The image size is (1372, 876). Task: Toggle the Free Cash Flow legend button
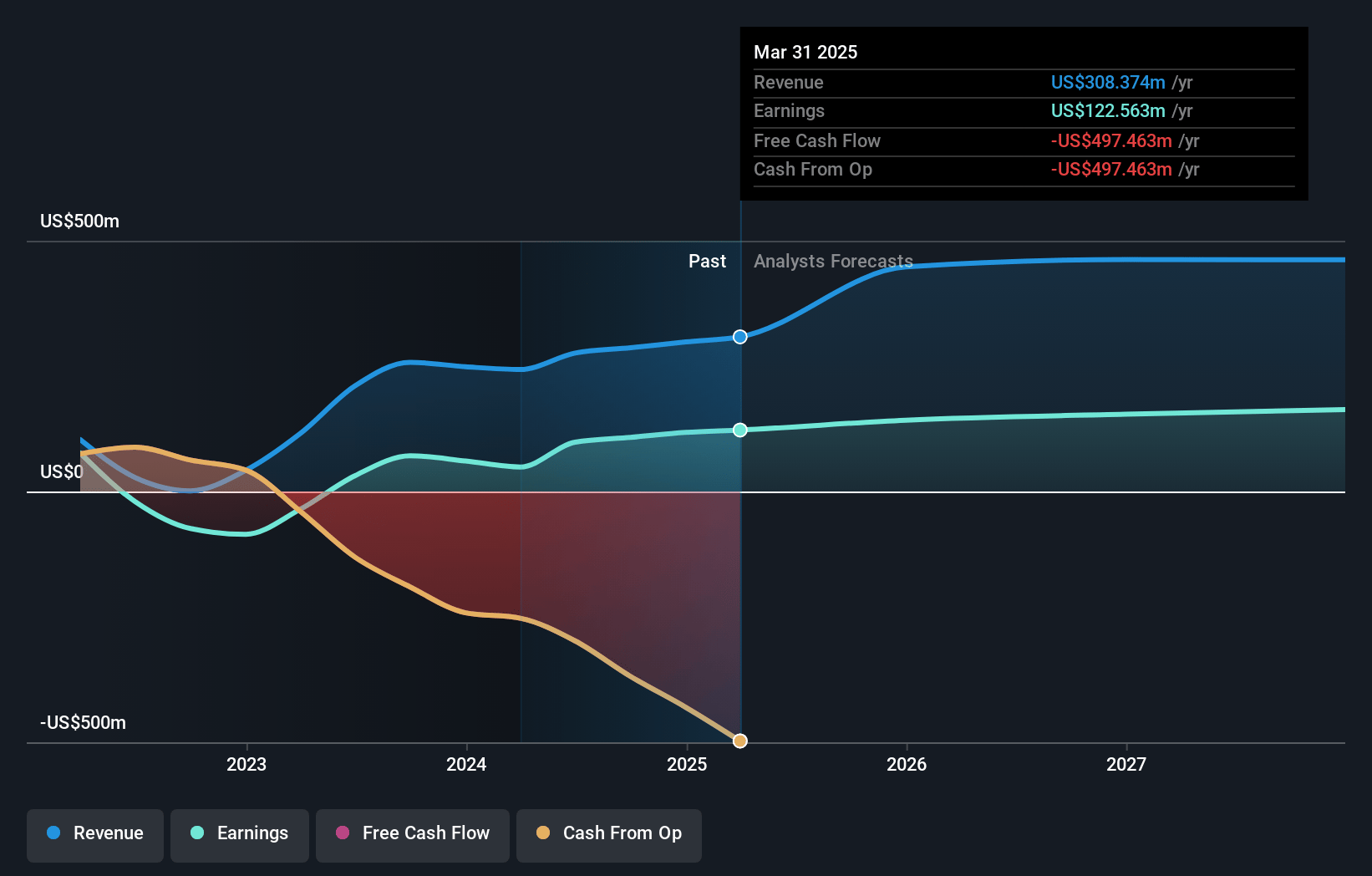[413, 835]
